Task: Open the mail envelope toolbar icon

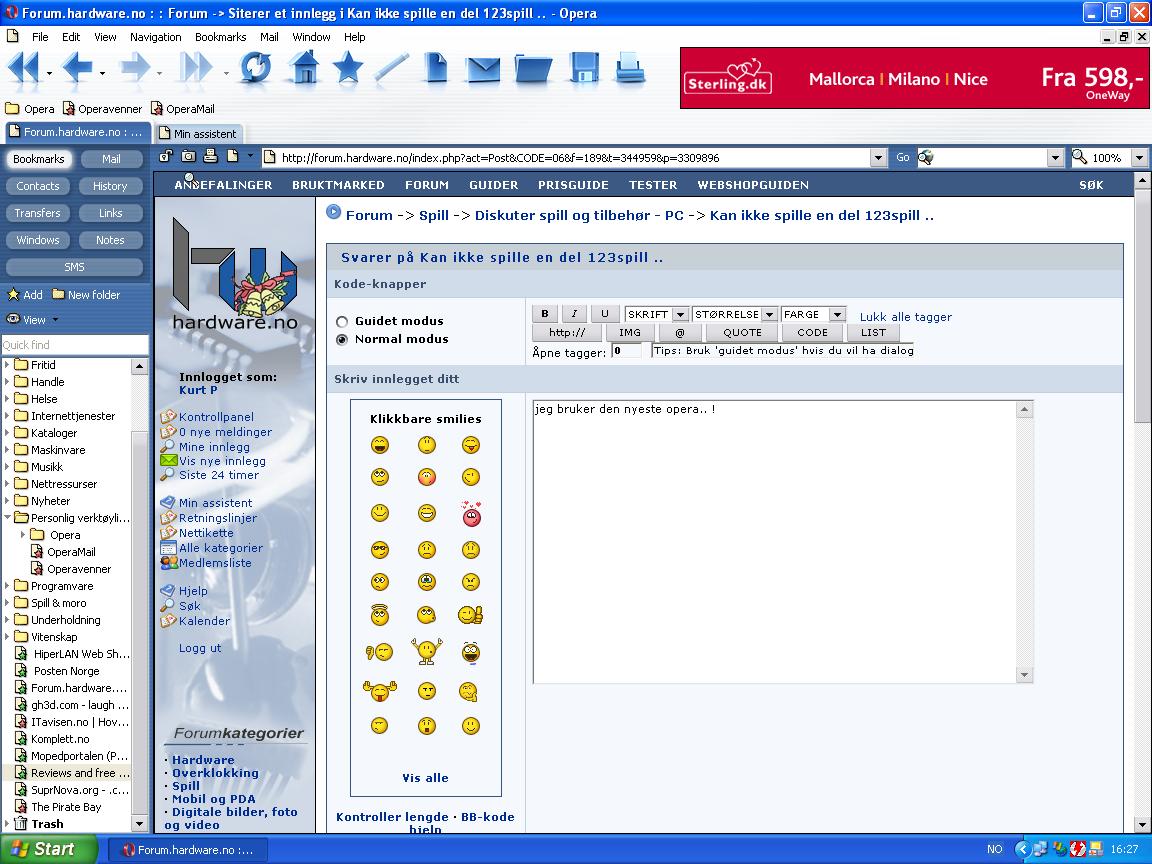Action: point(483,69)
